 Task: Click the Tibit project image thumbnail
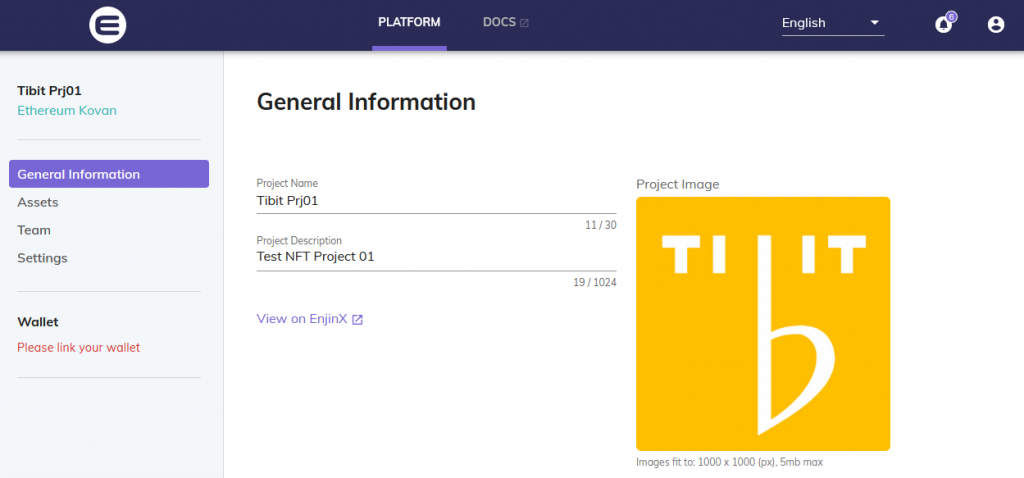coord(762,323)
